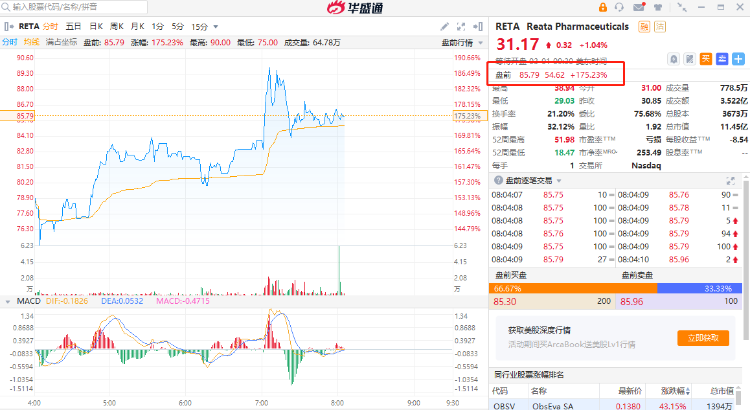
Task: Click the 华盛通 logo in title bar
Action: [x=355, y=7]
